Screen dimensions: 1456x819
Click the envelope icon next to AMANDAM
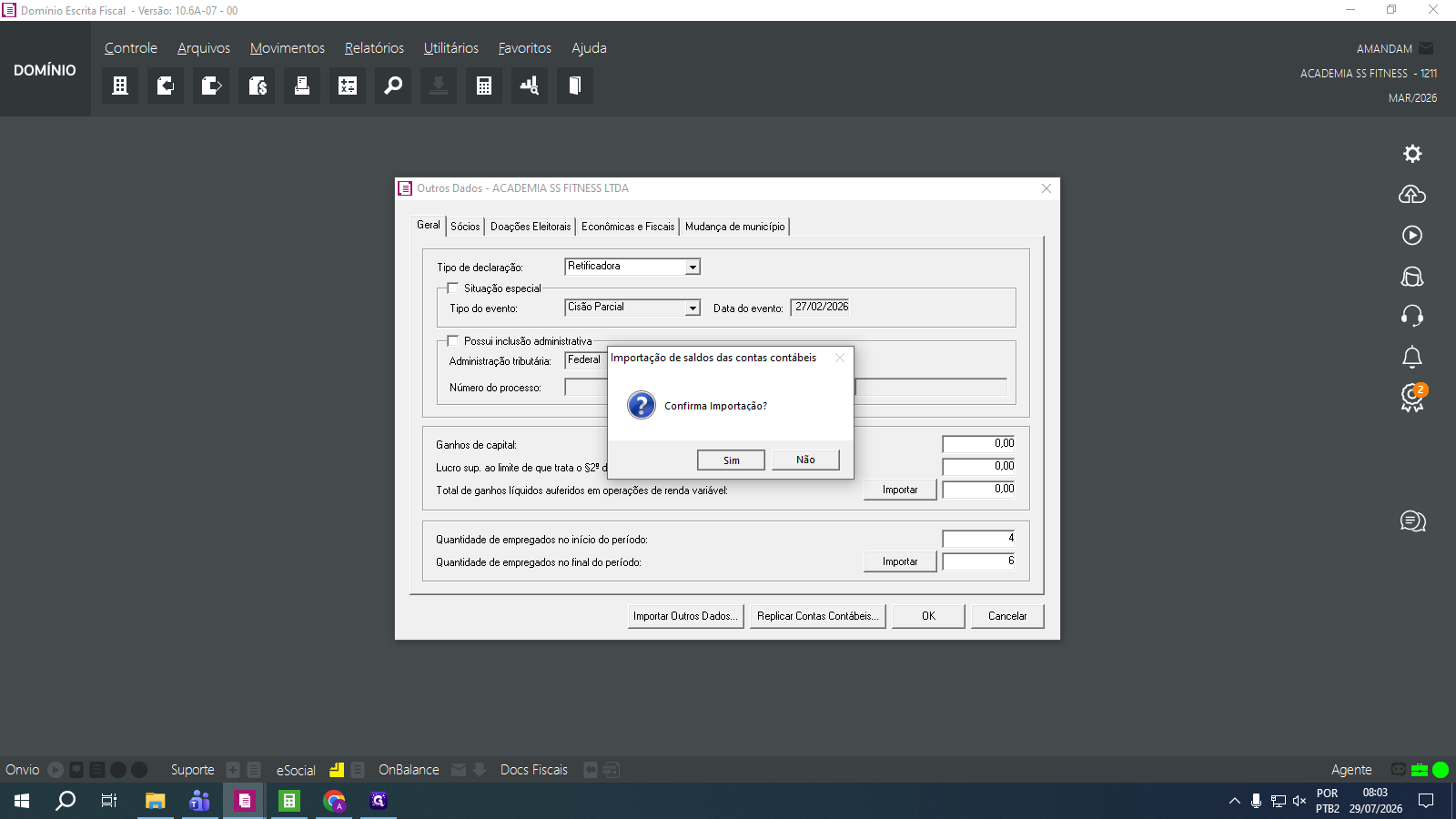coord(1426,48)
